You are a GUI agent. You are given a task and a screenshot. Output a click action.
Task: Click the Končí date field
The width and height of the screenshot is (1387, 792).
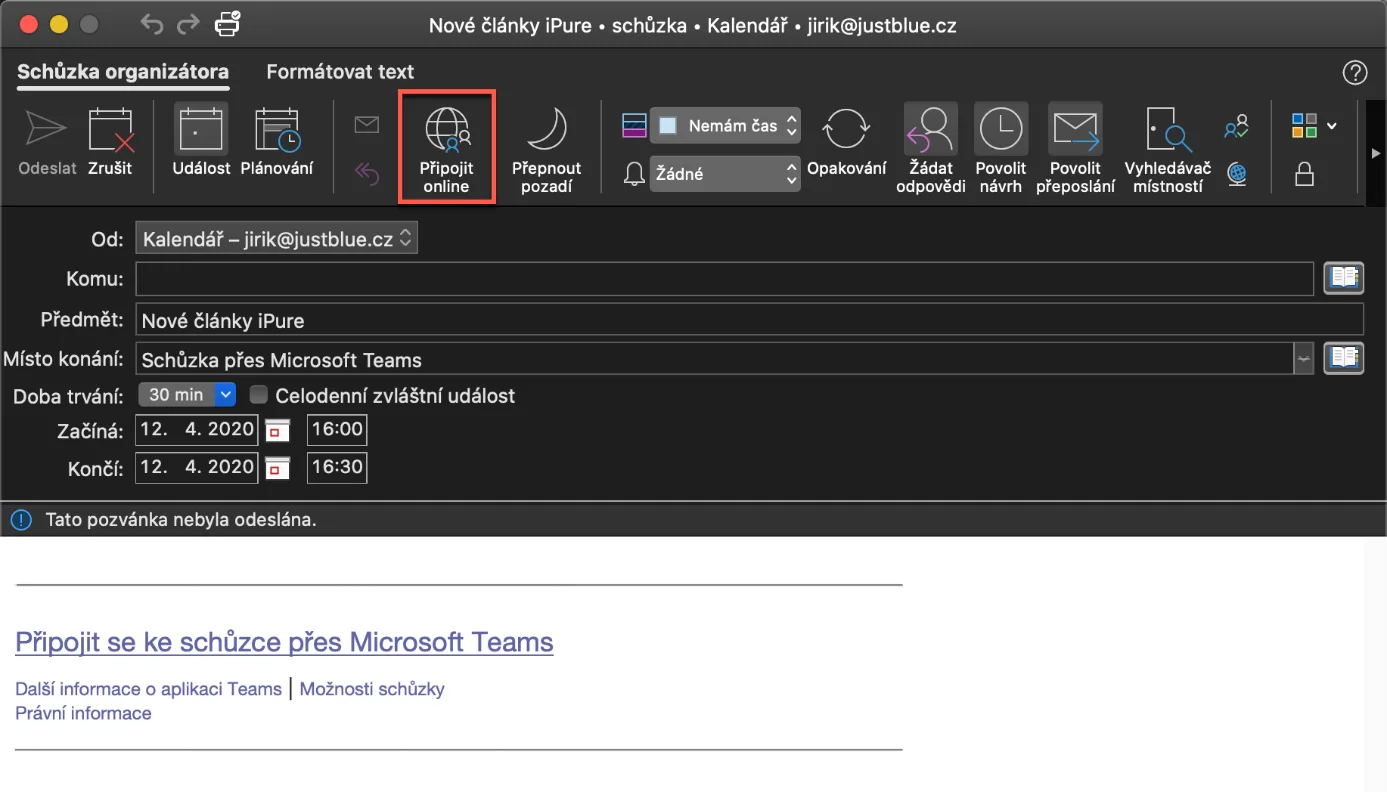click(x=196, y=467)
